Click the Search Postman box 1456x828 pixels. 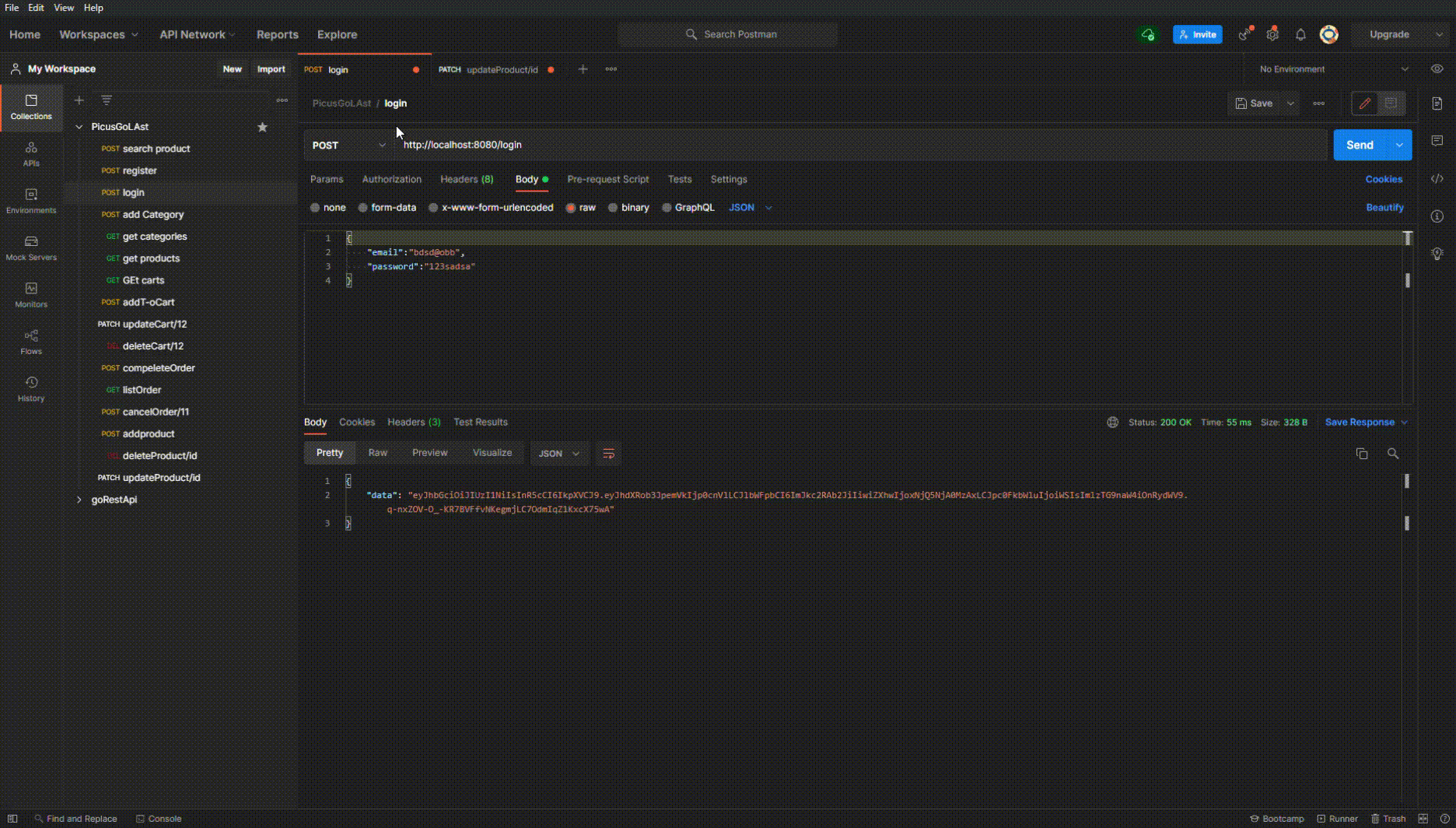pos(727,34)
